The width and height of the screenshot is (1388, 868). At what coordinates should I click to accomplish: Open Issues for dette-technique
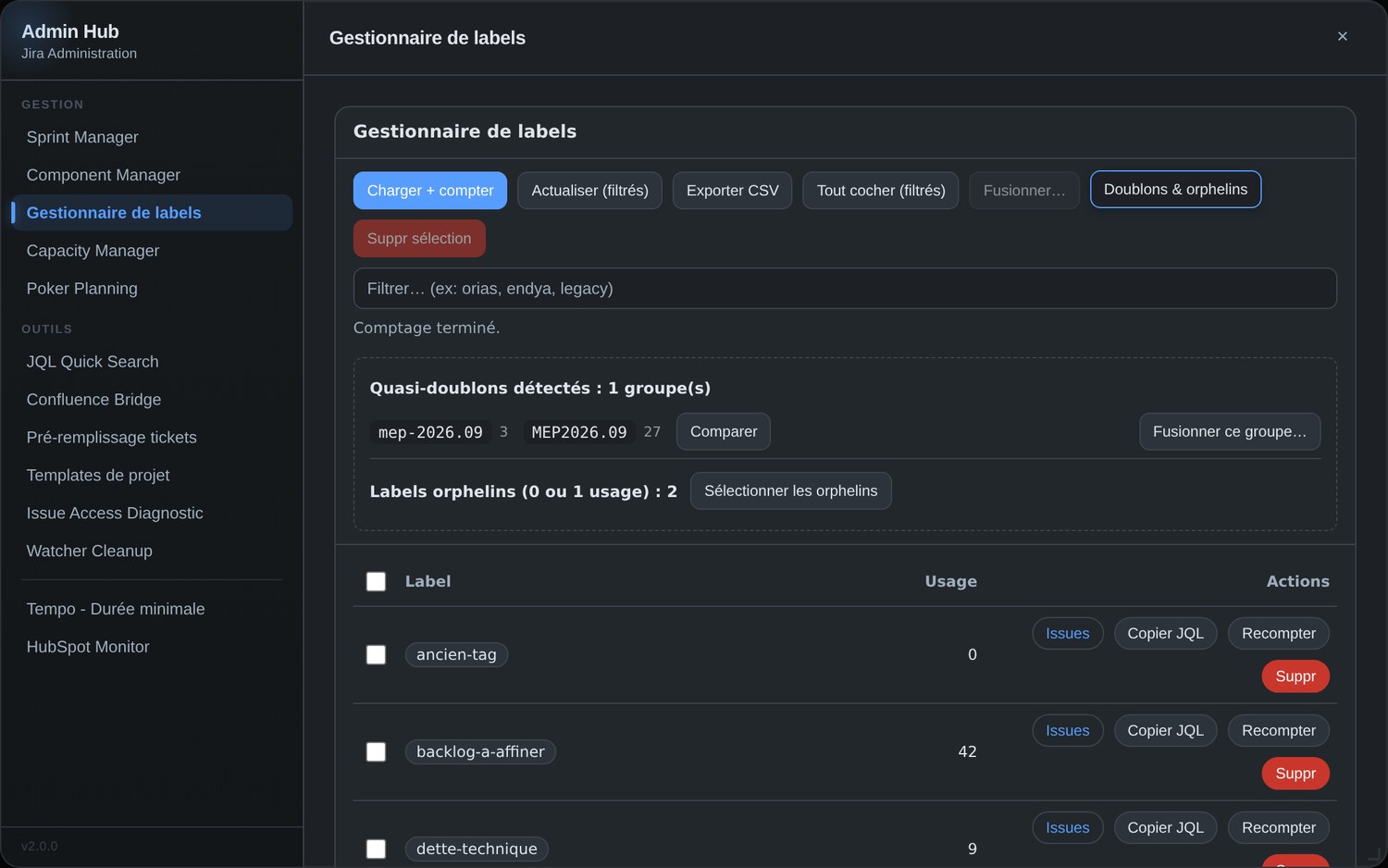pos(1068,828)
